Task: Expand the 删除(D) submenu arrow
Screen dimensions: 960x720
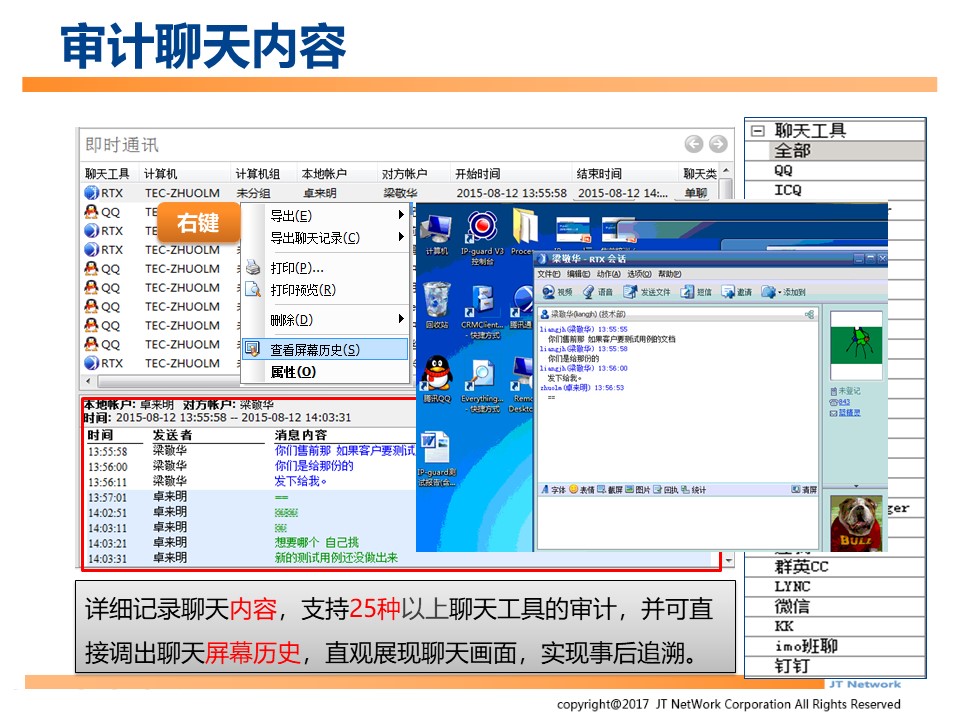Action: 401,318
